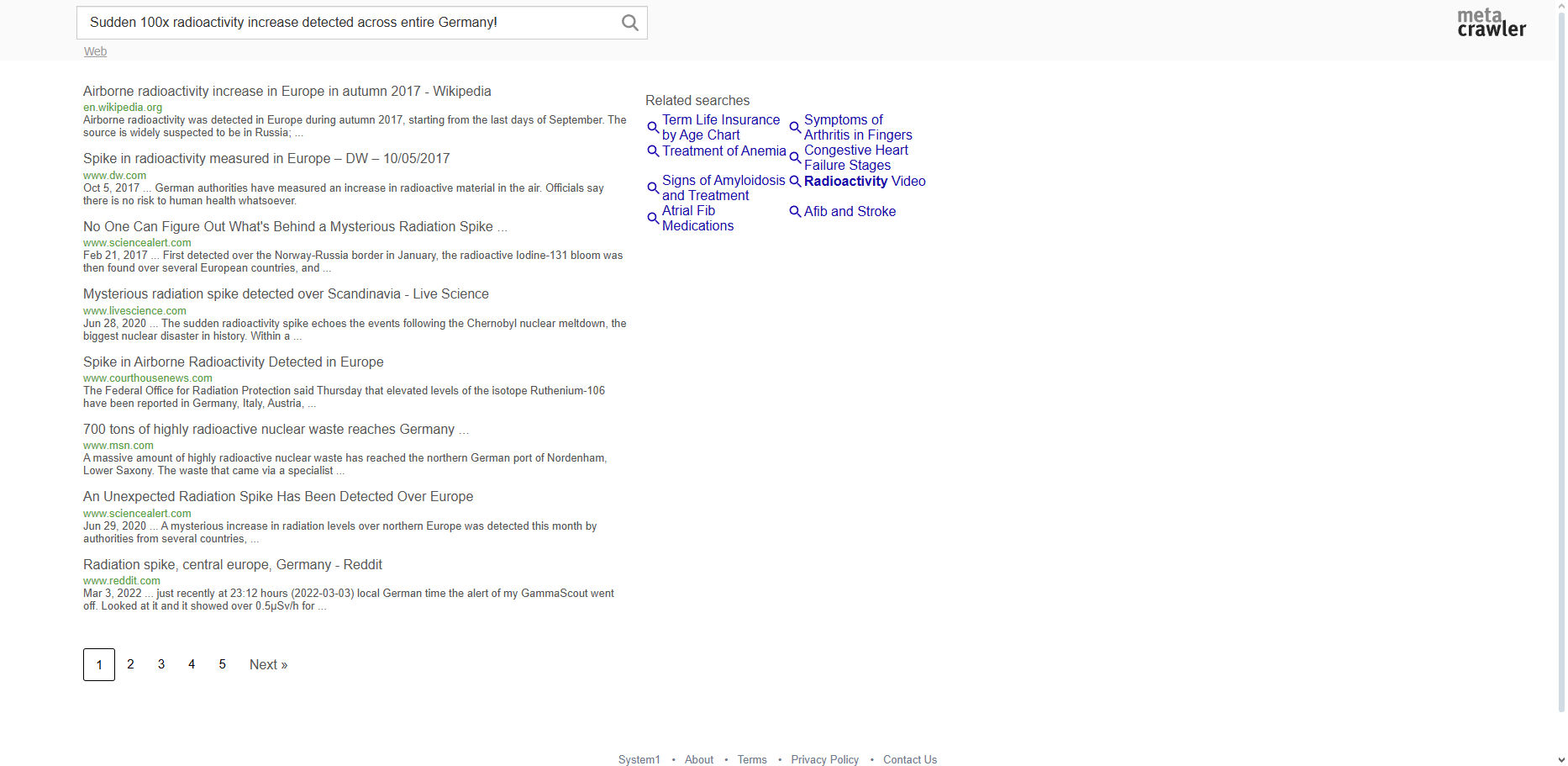Click the Next » pagination link
The image size is (1568, 766).
click(268, 665)
